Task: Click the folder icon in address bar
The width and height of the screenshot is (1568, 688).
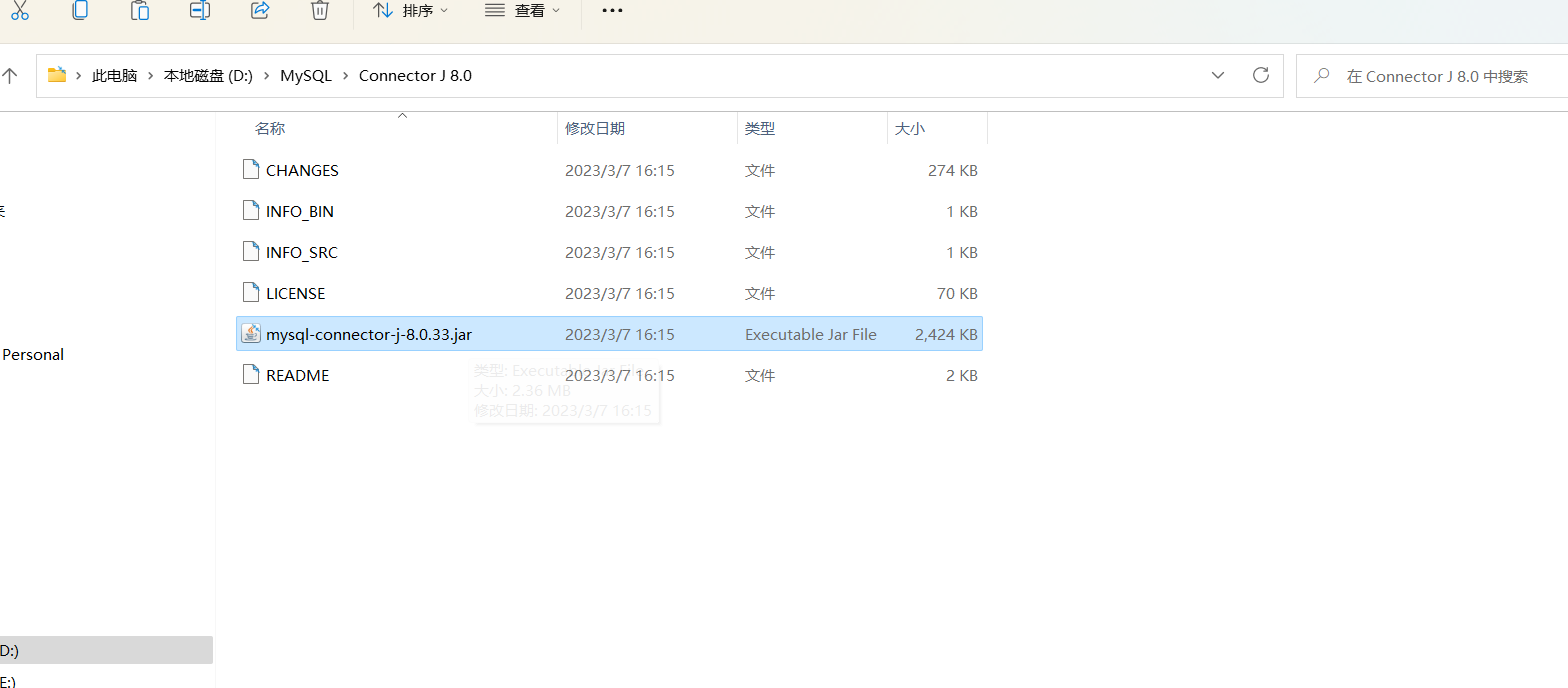Action: (57, 75)
